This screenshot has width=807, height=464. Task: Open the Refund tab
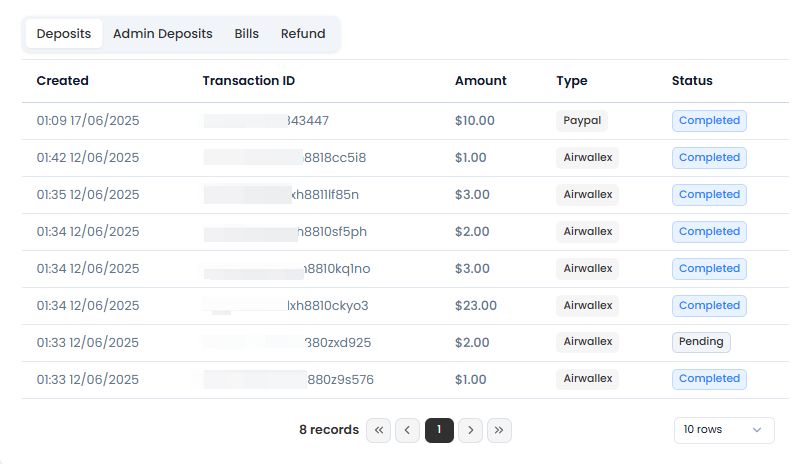(303, 34)
